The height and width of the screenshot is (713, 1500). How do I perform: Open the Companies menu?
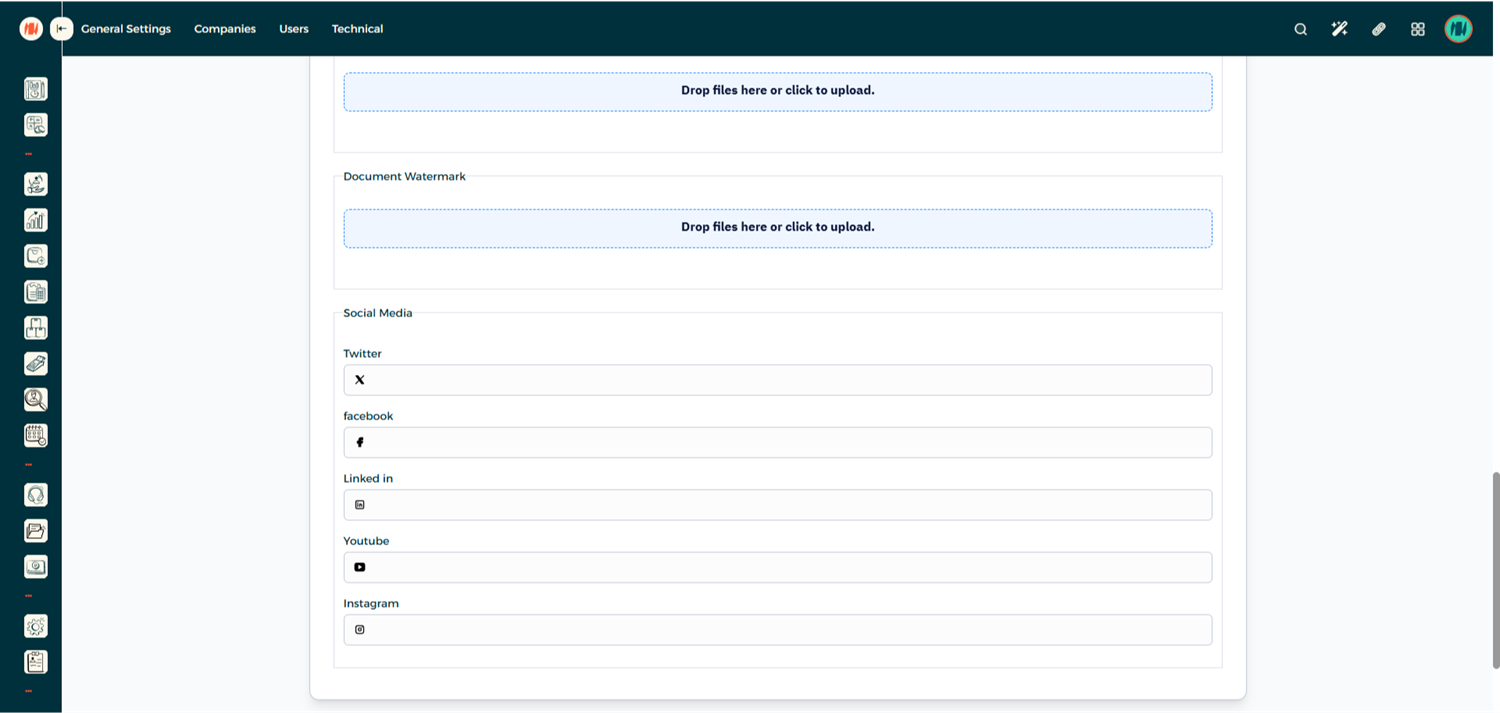point(225,29)
